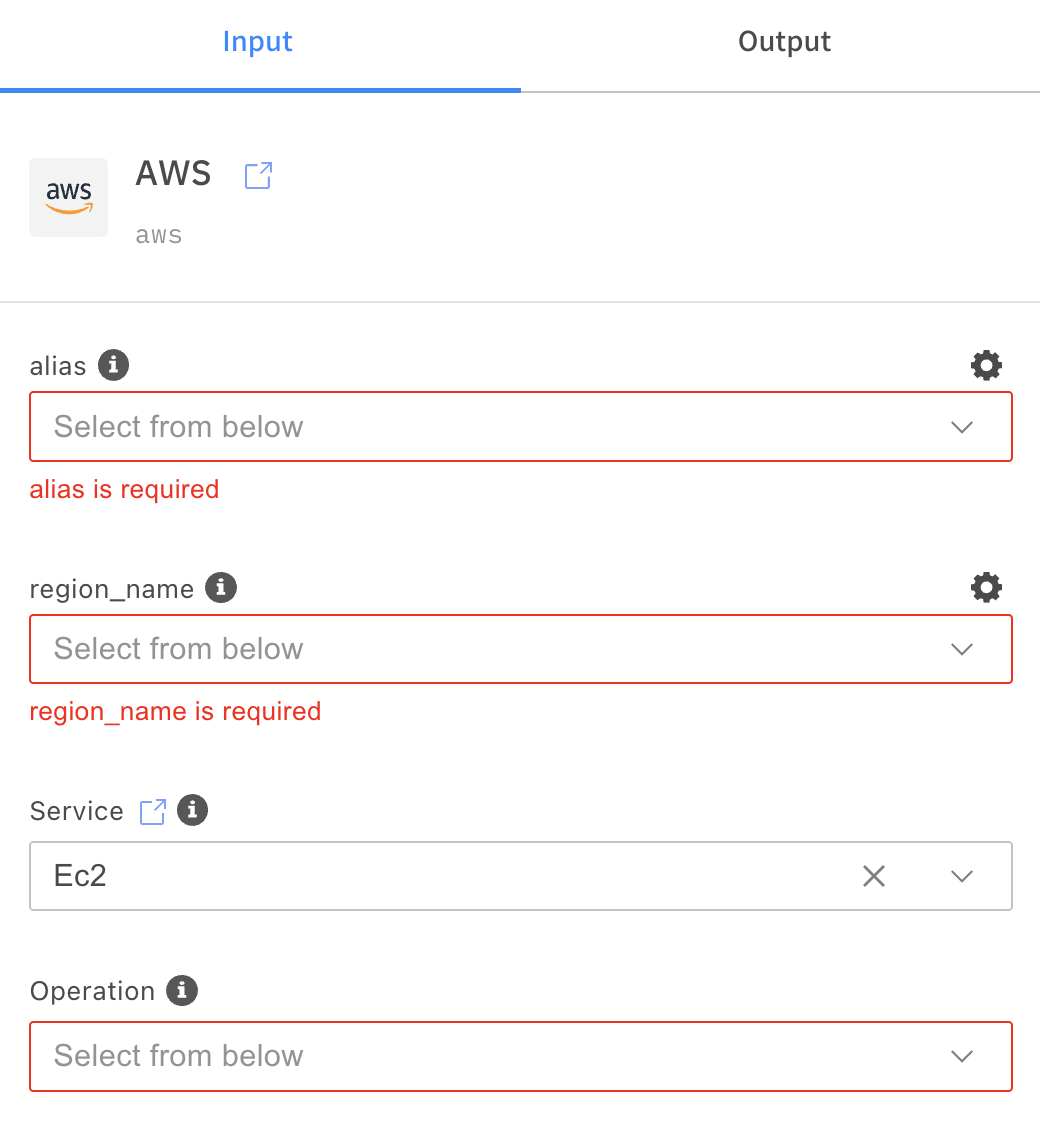Viewport: 1040px width, 1122px height.
Task: Open Service external link icon
Action: pos(152,811)
